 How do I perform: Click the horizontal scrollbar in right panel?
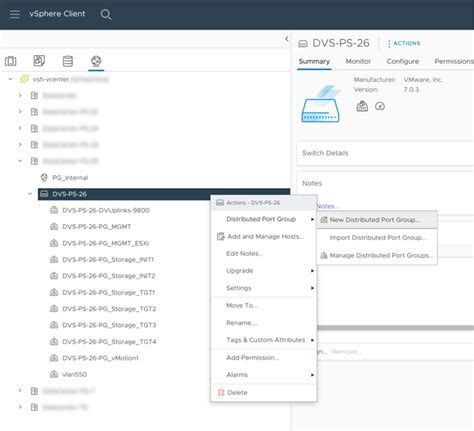[395, 328]
